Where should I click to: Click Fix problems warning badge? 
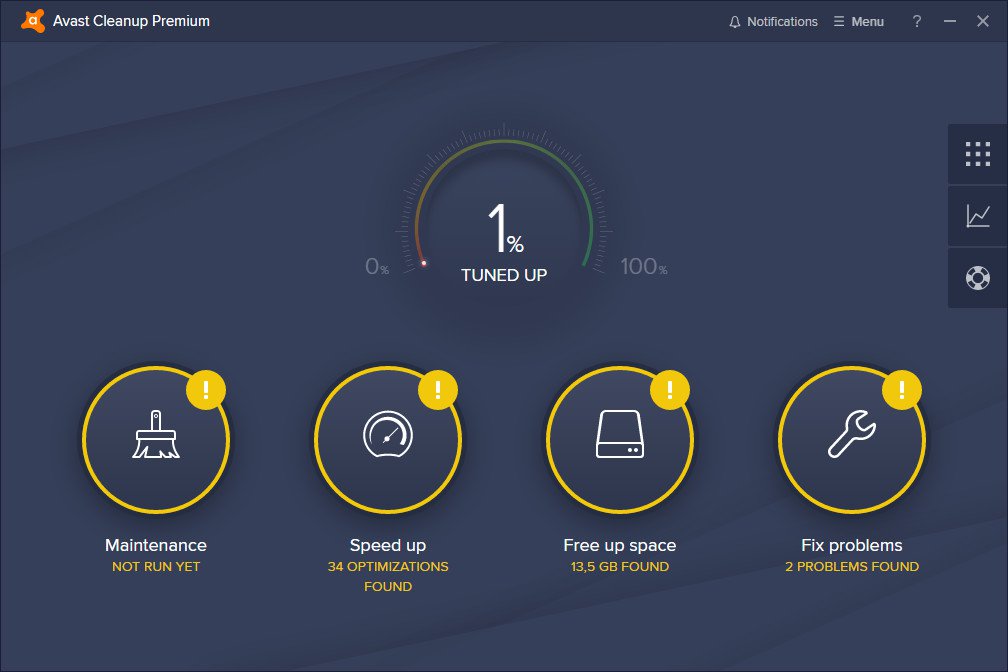tap(902, 390)
